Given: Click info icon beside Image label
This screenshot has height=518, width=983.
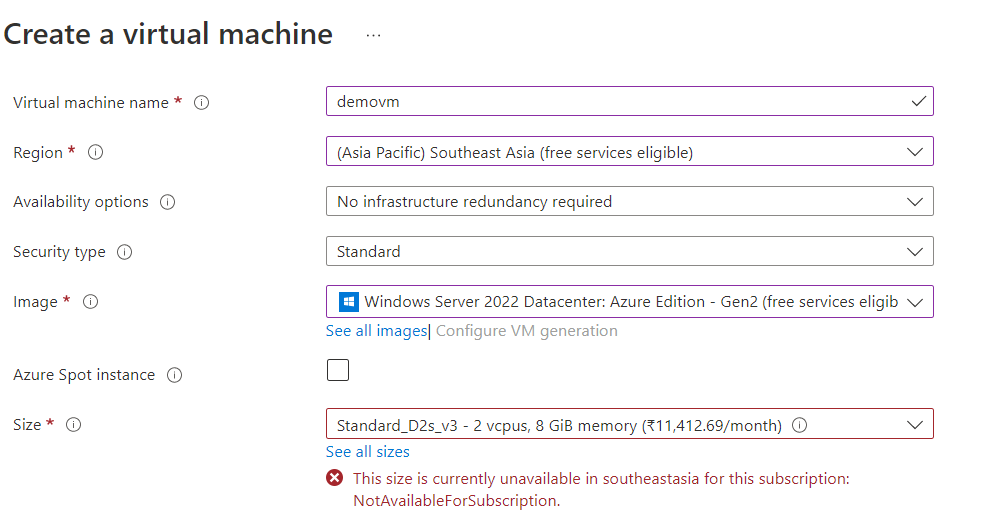Looking at the screenshot, I should (90, 302).
